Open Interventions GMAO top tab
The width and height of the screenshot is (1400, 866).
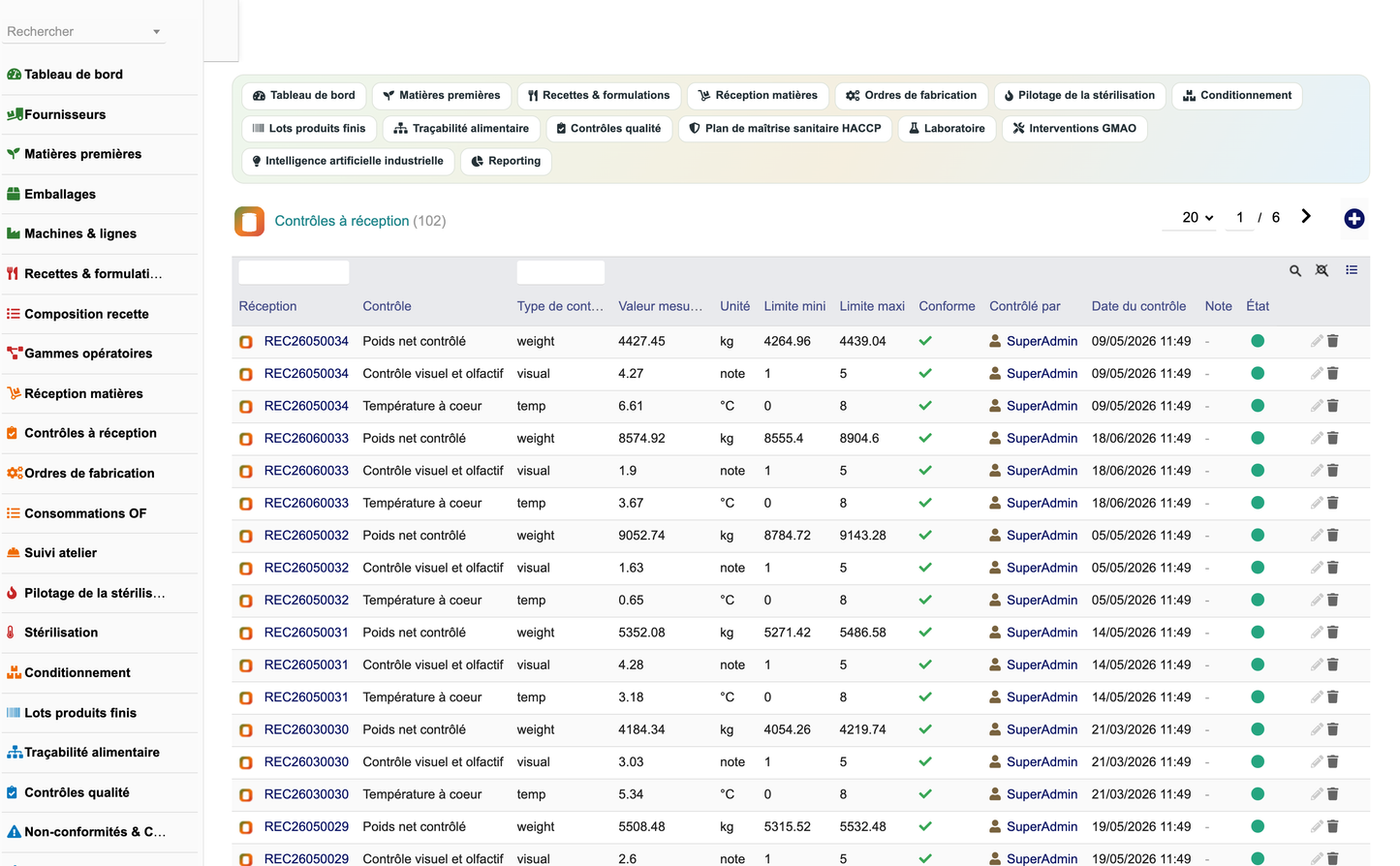pyautogui.click(x=1074, y=129)
